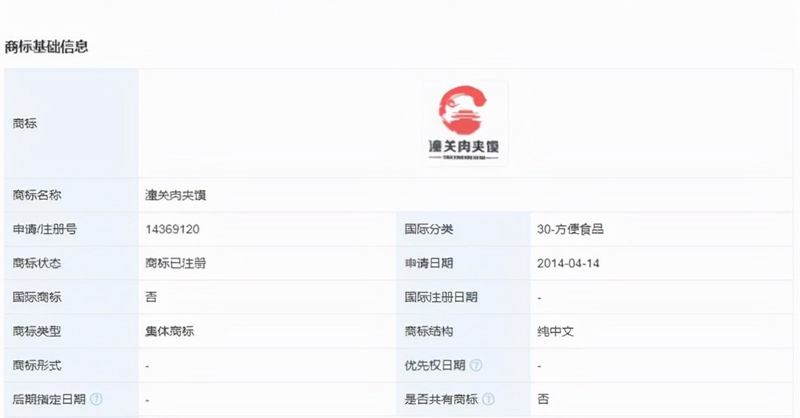The image size is (800, 418).
Task: Select the 申请/注册号 field label
Action: pyautogui.click(x=45, y=229)
